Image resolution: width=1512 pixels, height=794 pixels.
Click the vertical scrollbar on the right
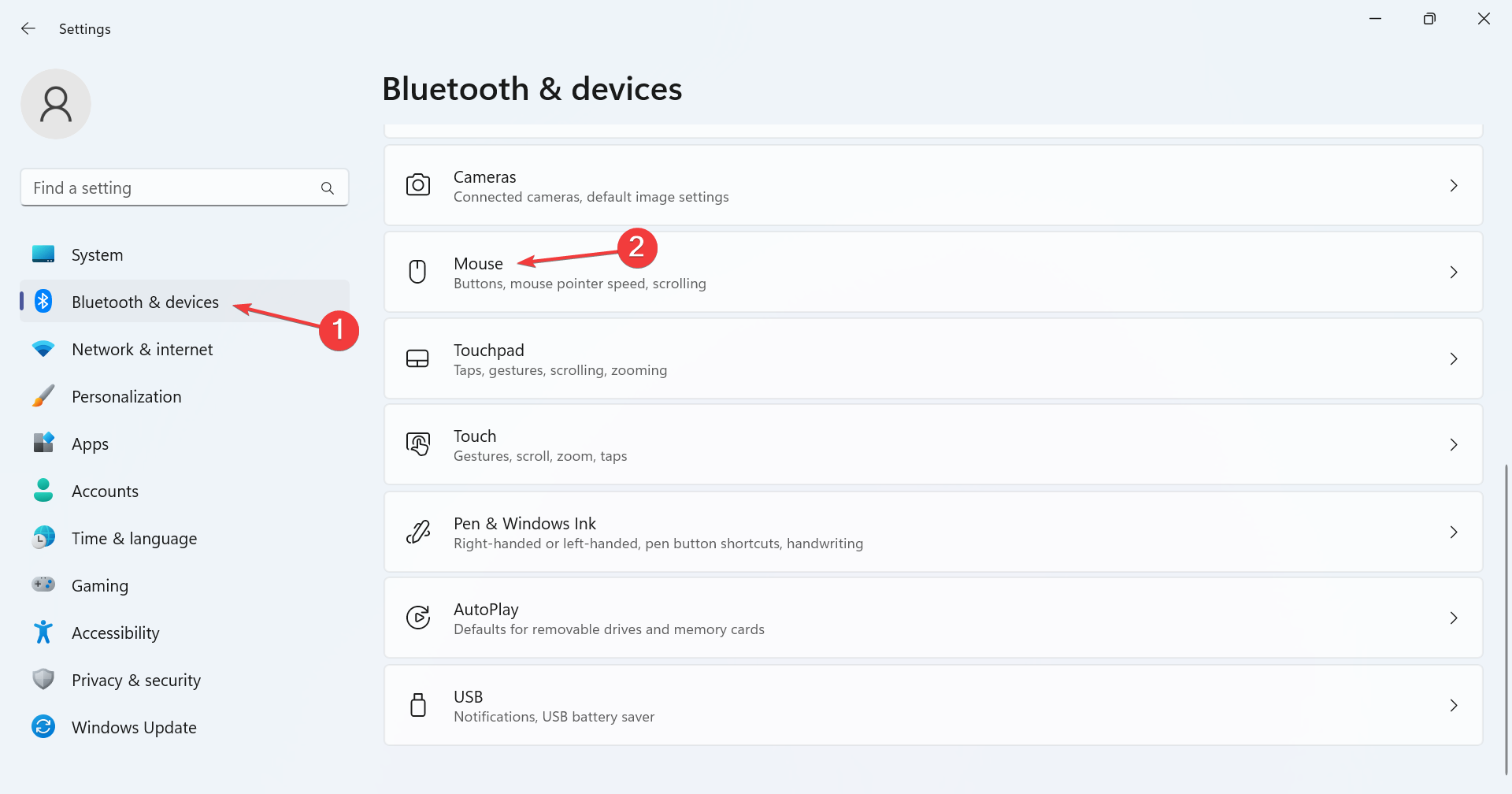(1506, 614)
